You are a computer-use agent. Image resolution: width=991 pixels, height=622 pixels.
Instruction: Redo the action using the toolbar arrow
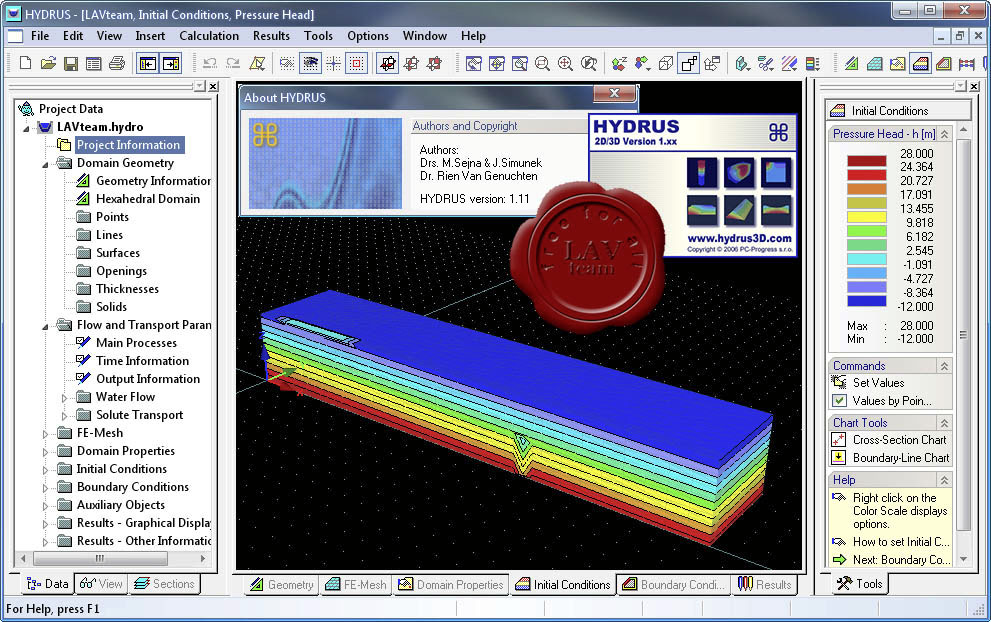[233, 63]
